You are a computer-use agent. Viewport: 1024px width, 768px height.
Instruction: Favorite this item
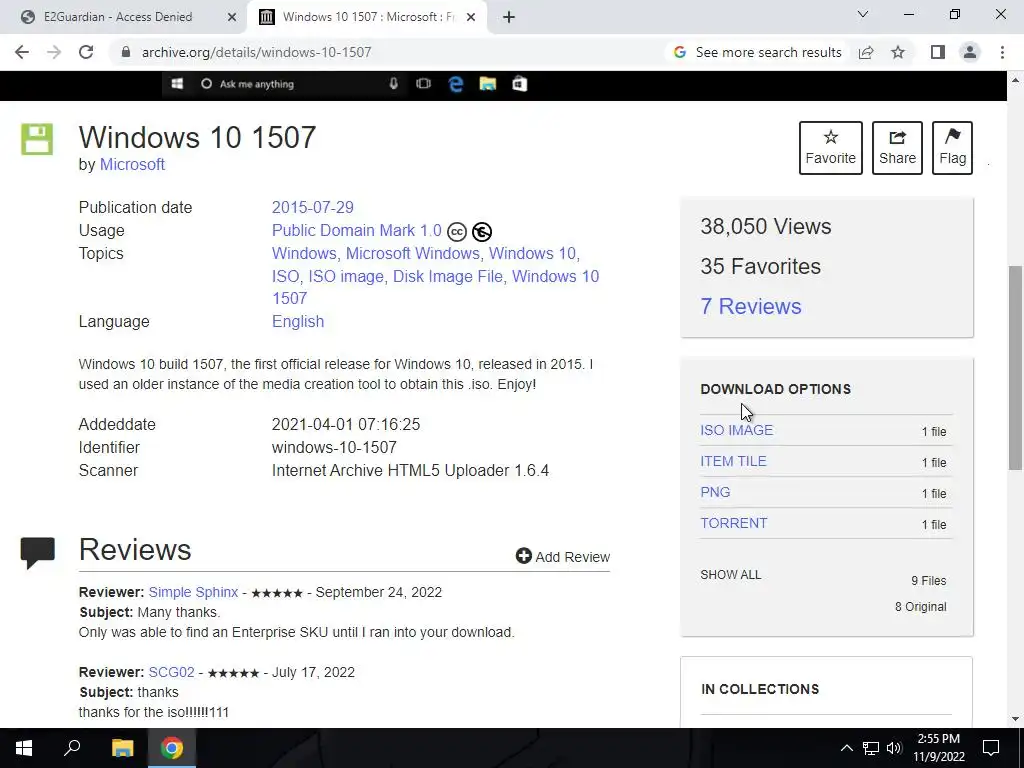[x=830, y=148]
